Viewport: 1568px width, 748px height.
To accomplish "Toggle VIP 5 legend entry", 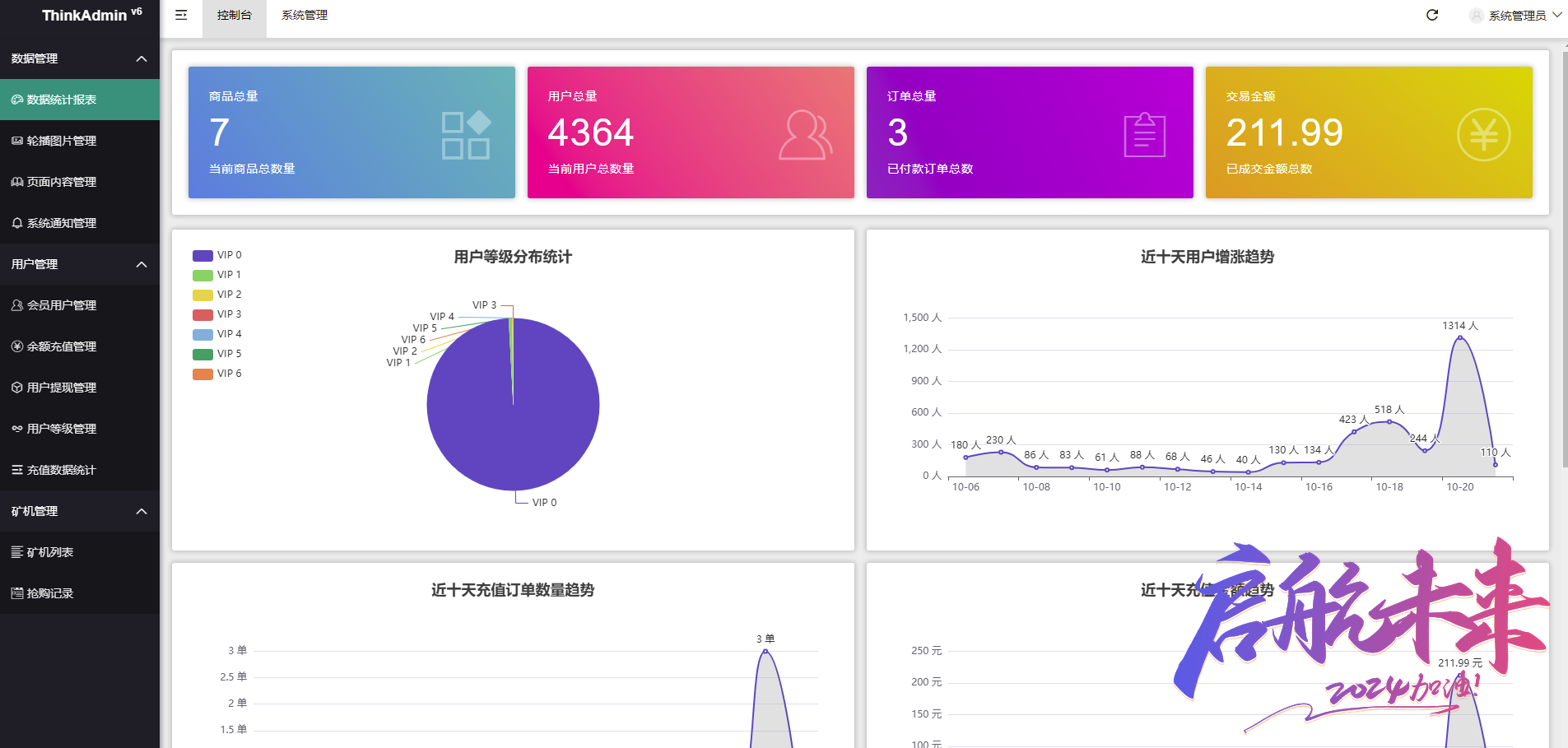I will [217, 354].
